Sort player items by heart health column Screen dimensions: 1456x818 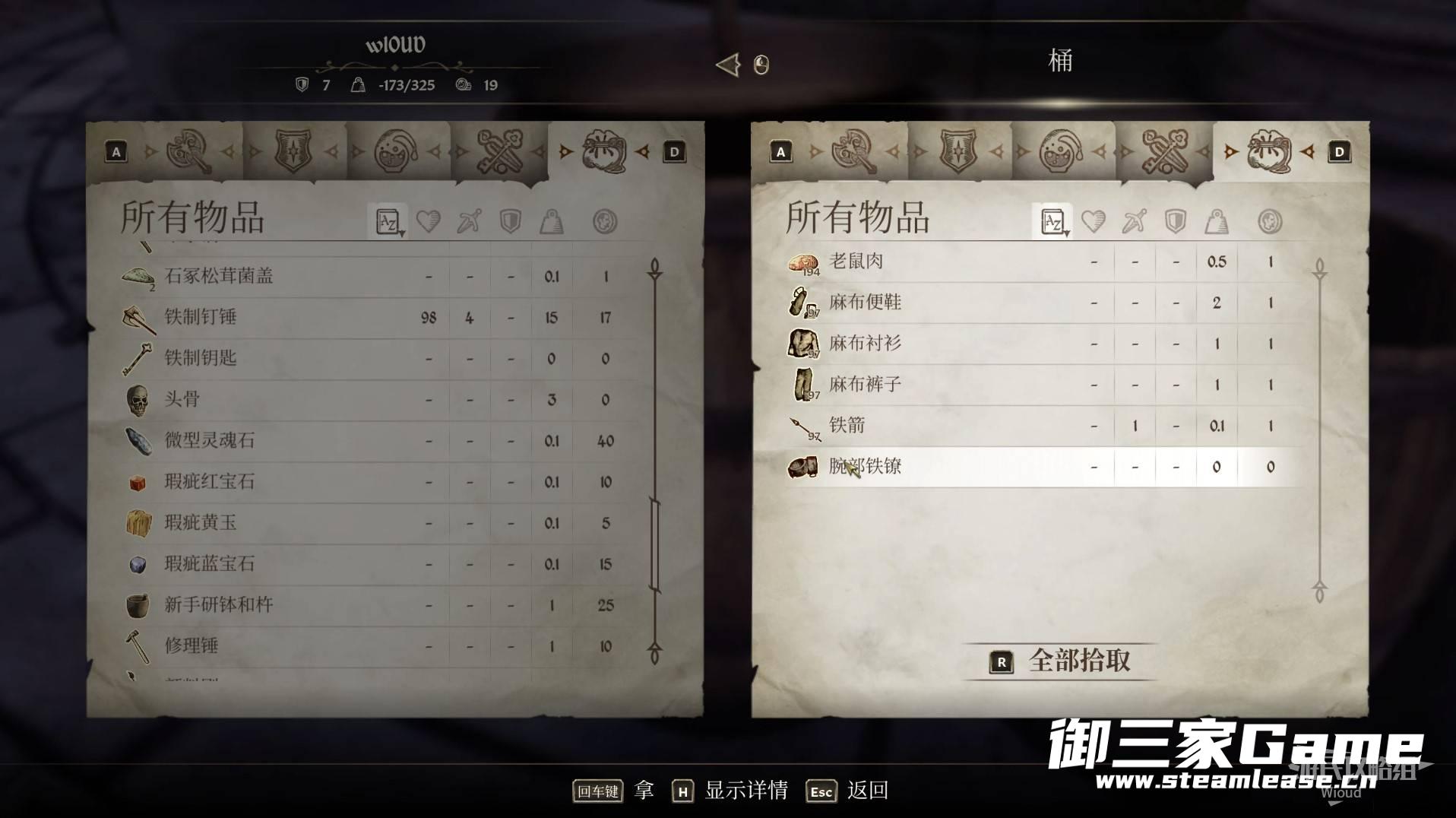pos(429,222)
